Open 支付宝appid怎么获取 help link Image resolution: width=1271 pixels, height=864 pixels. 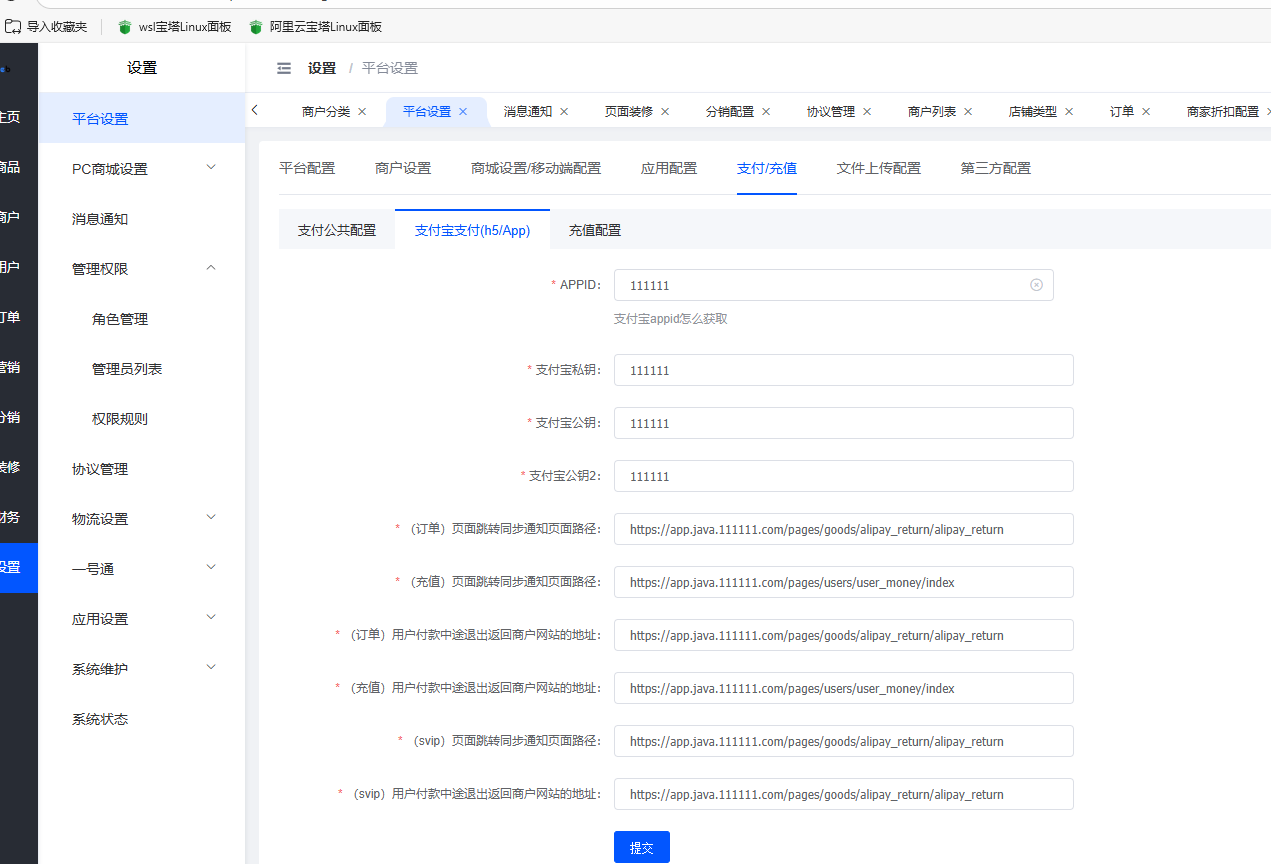tap(670, 319)
